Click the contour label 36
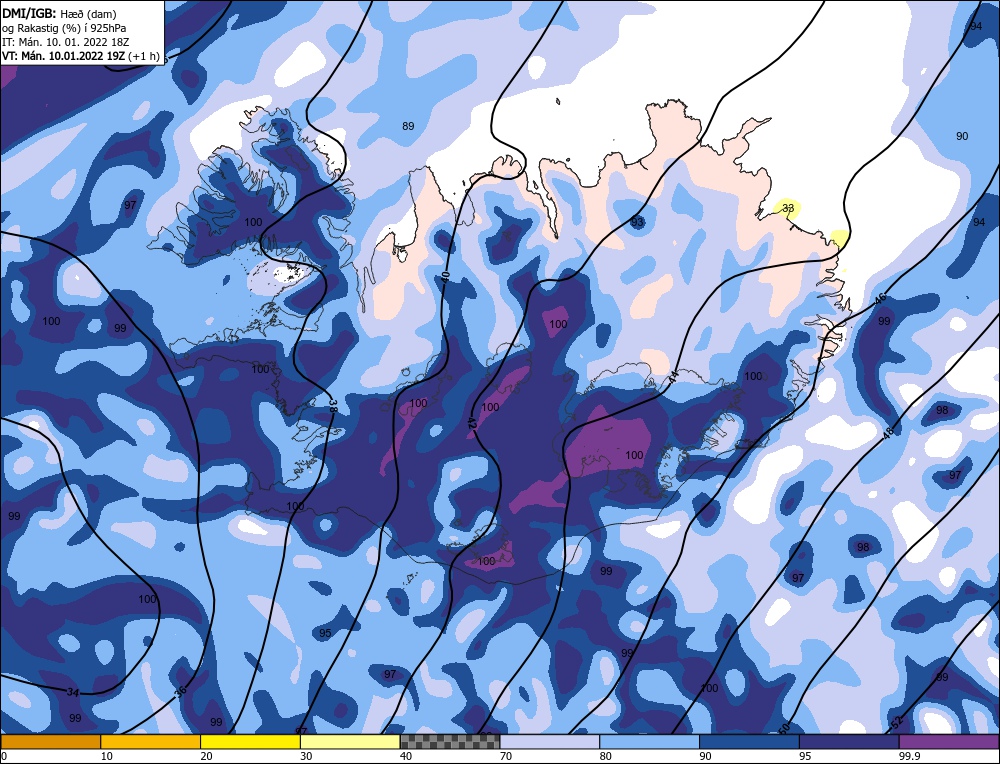This screenshot has height=764, width=1000. 180,691
